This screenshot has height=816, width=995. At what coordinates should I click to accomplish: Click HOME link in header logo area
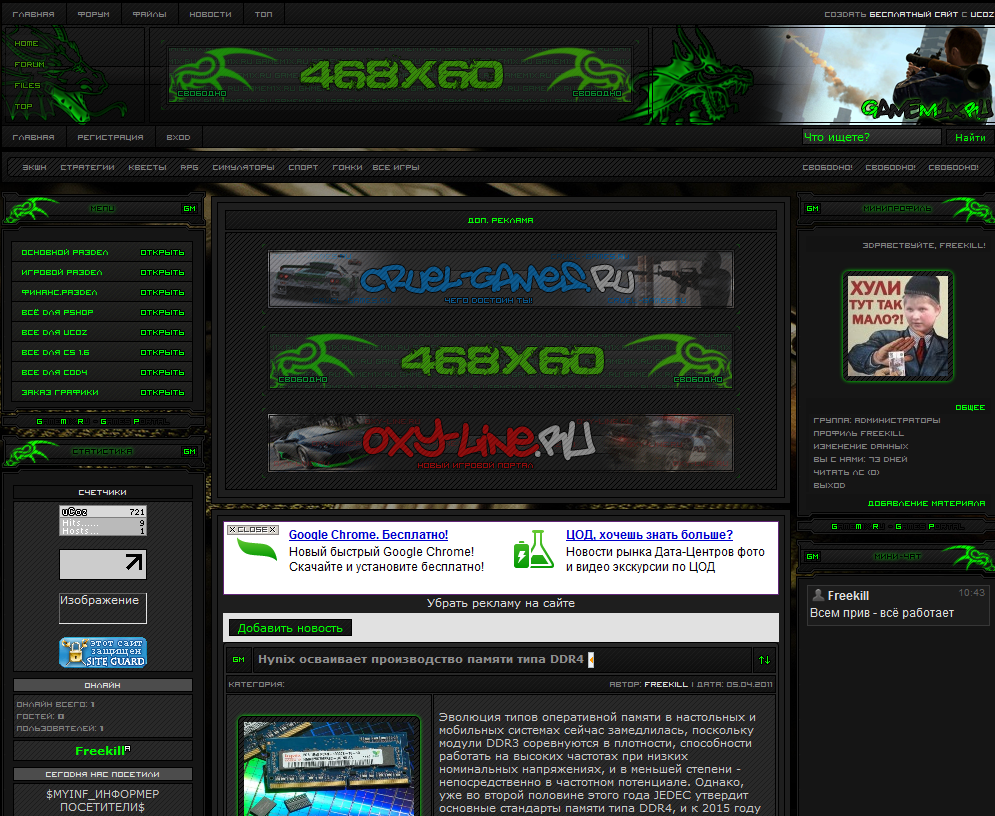pos(27,44)
